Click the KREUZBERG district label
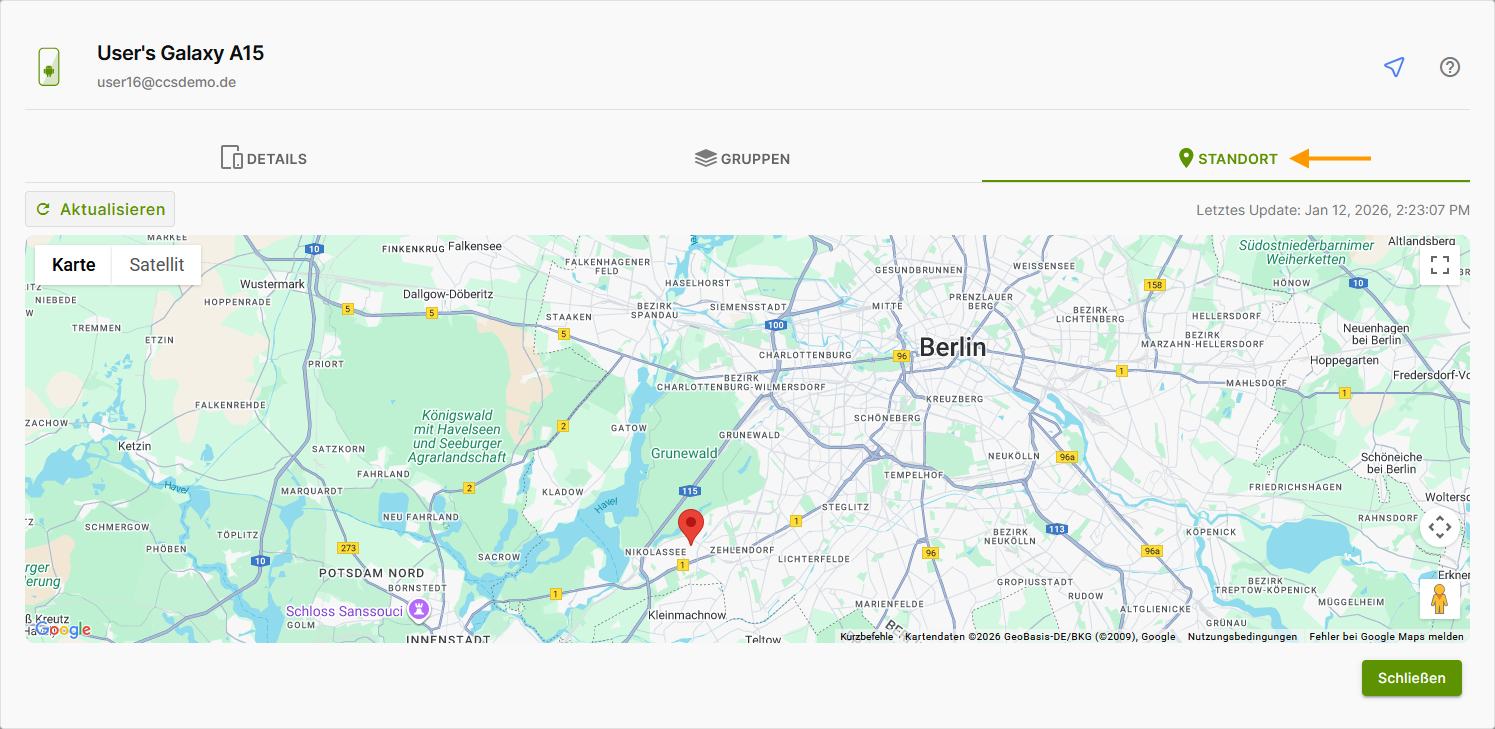 [x=954, y=398]
